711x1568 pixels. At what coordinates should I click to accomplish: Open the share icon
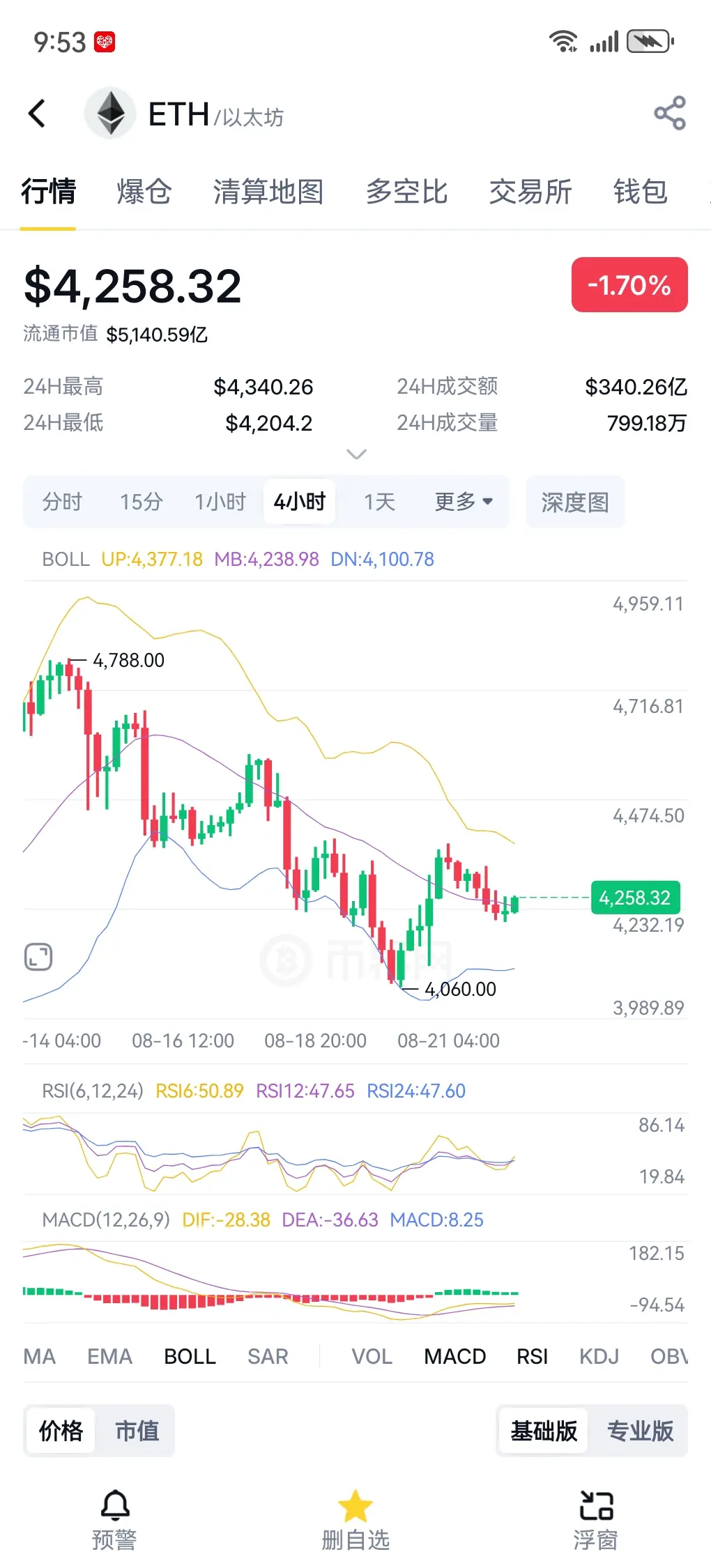[670, 113]
